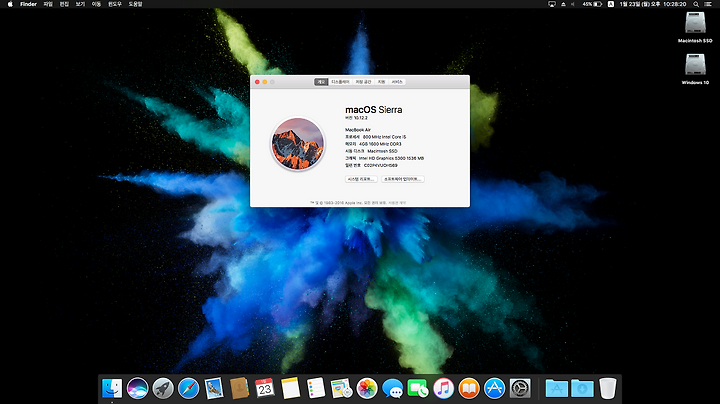The height and width of the screenshot is (404, 720).
Task: Open Safari compass icon in Dock
Action: [x=188, y=388]
